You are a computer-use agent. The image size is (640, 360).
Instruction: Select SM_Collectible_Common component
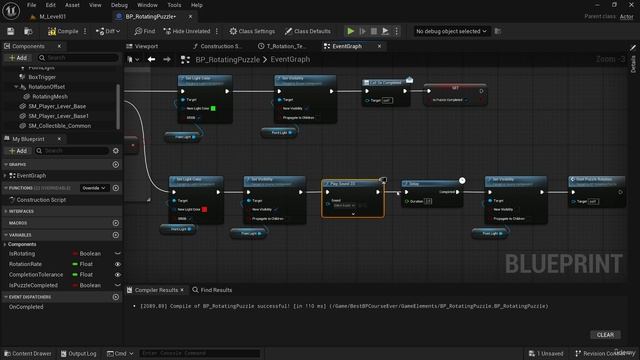[60, 126]
